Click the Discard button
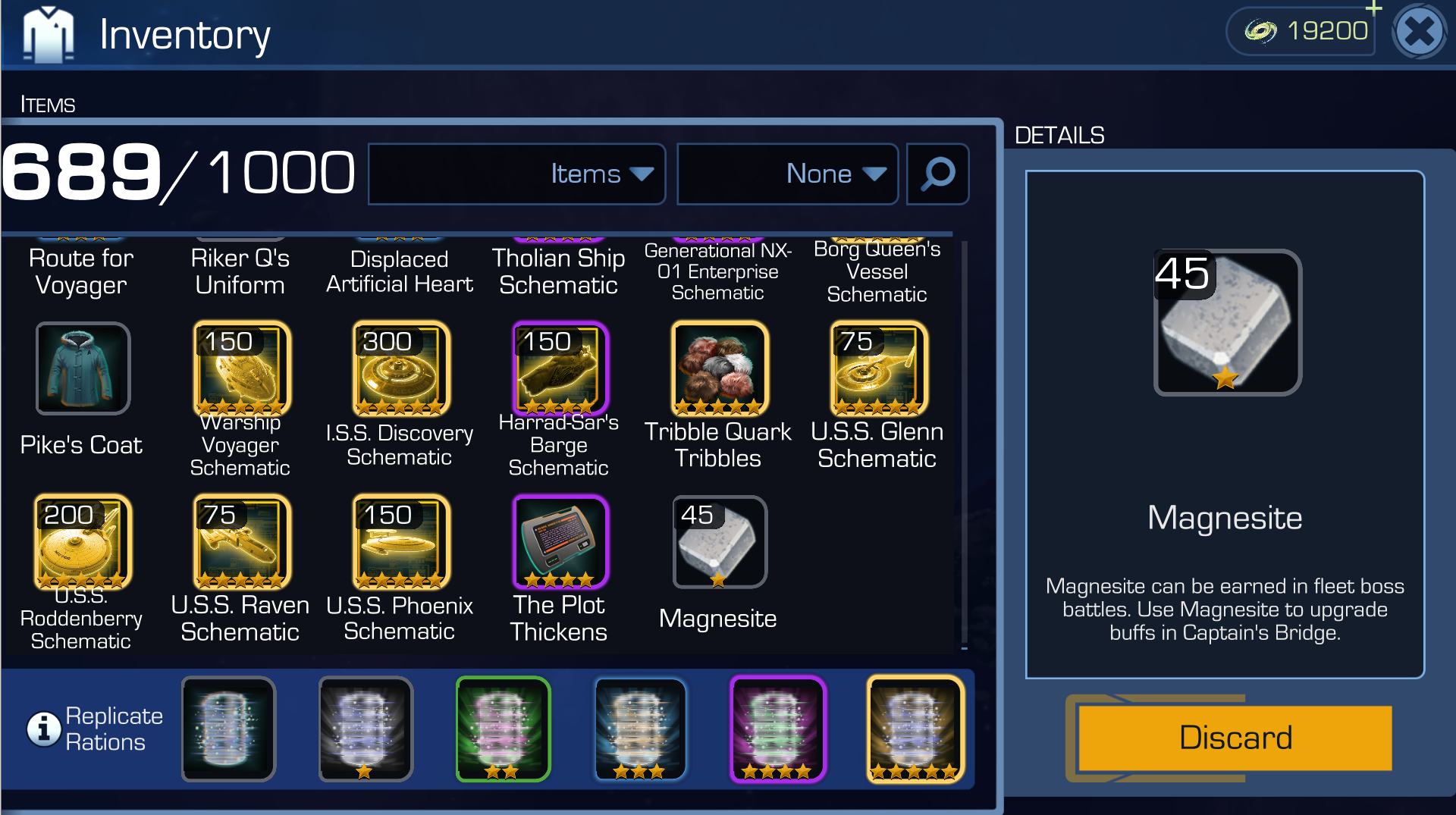Image resolution: width=1456 pixels, height=815 pixels. 1235,738
